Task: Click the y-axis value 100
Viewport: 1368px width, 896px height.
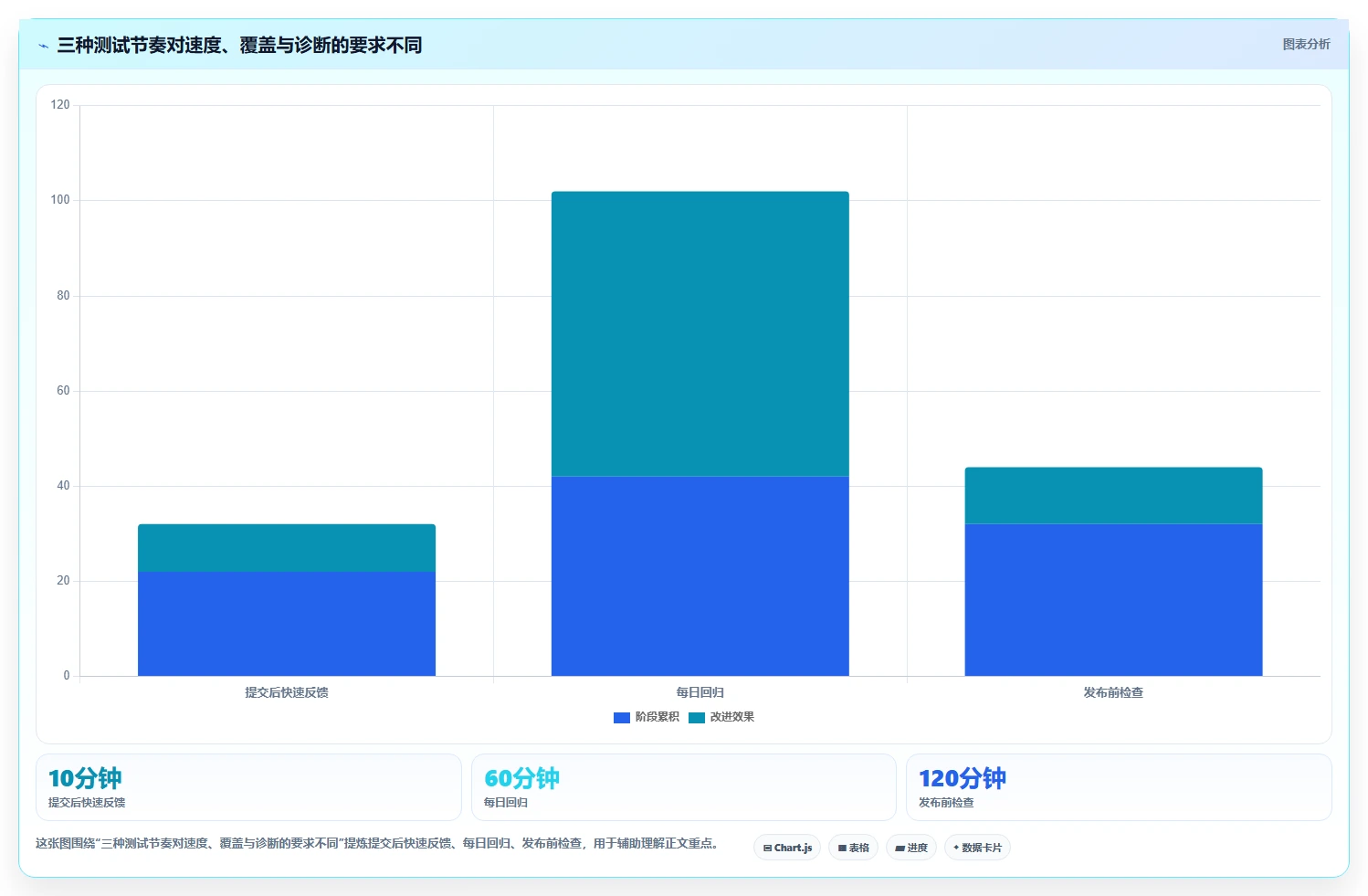Action: pyautogui.click(x=60, y=200)
